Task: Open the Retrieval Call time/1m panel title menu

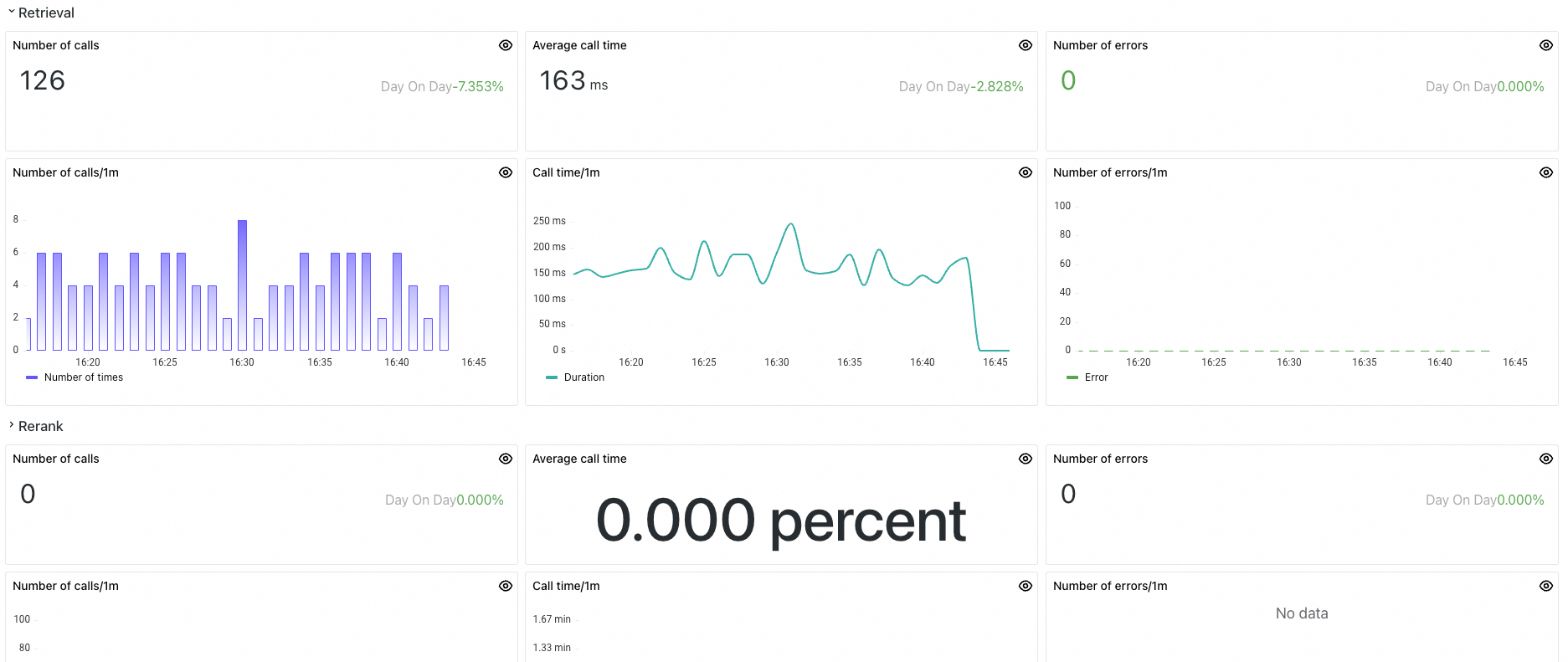Action: [x=566, y=172]
